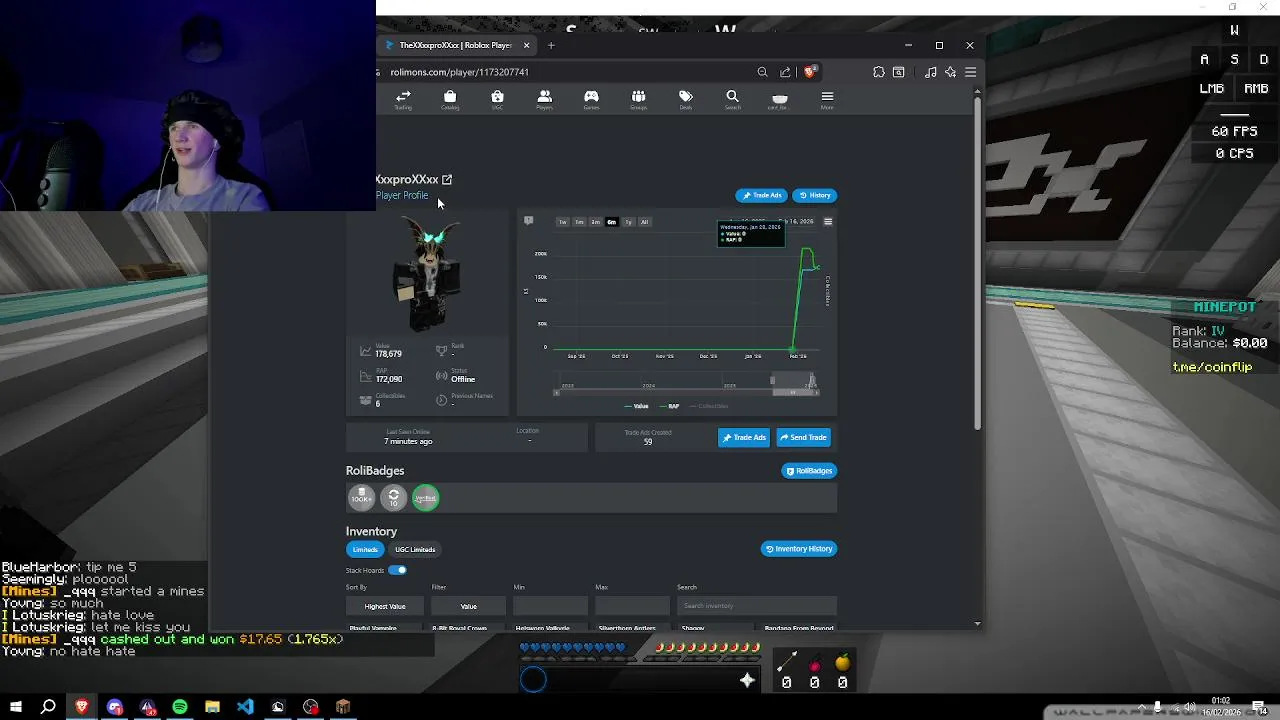Toggle the Value series in chart legend
Viewport: 1280px width, 720px height.
[636, 406]
